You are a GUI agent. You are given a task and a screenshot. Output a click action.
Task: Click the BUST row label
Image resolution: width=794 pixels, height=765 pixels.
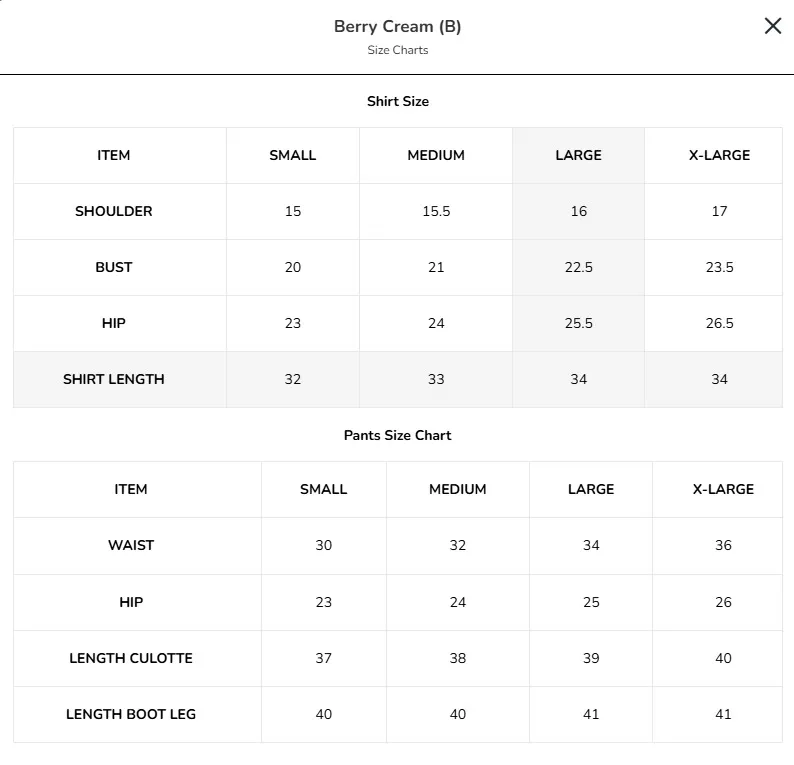pyautogui.click(x=114, y=267)
